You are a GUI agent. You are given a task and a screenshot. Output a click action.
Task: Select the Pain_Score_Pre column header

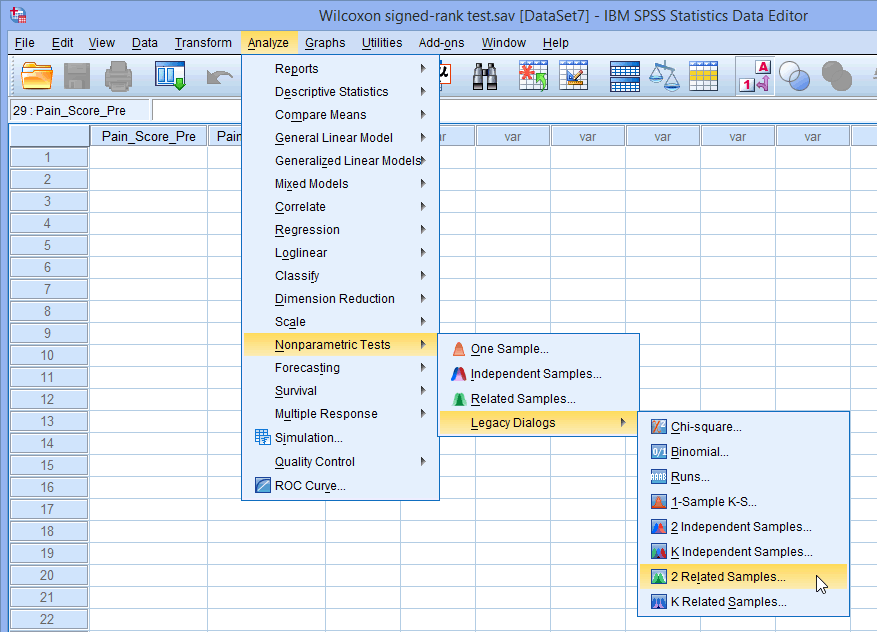(x=149, y=136)
